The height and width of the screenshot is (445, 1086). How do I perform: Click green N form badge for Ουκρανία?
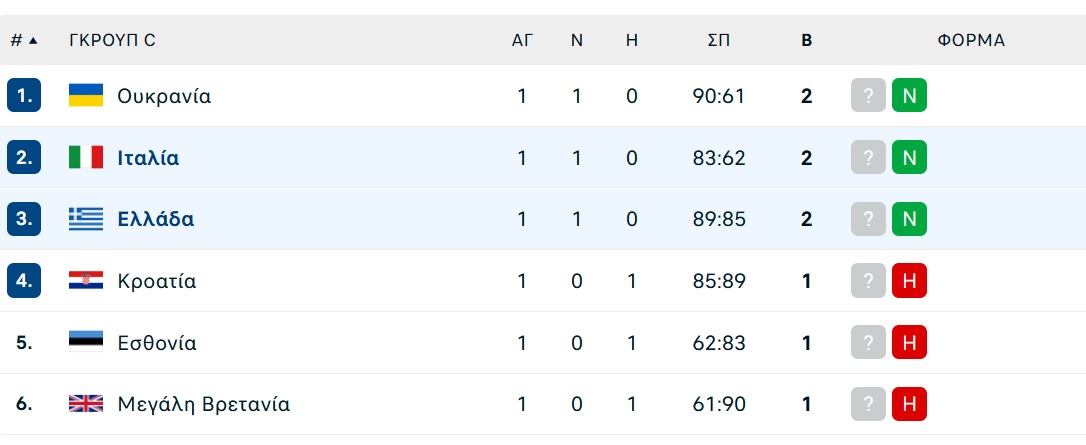pyautogui.click(x=909, y=96)
